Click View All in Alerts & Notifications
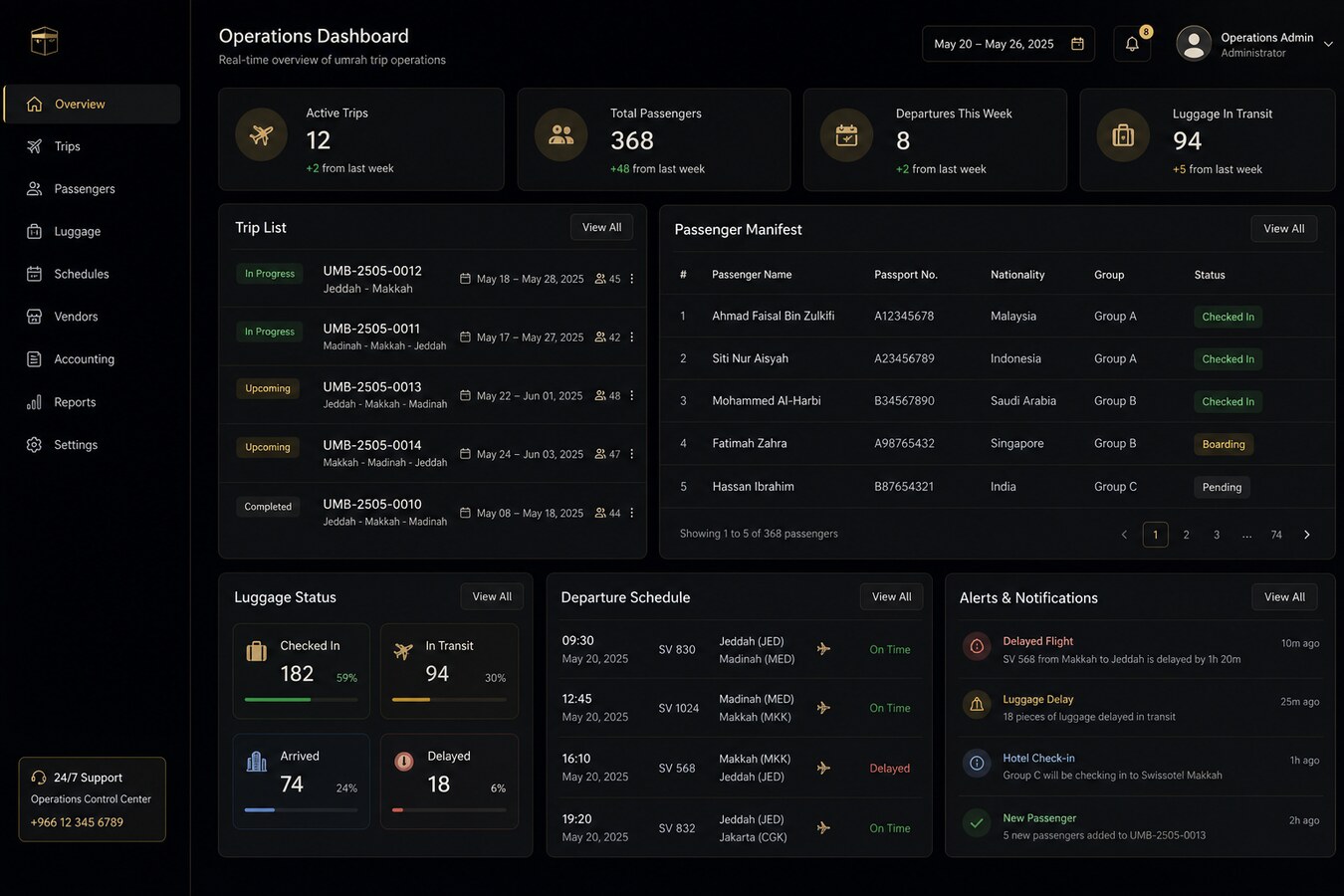The height and width of the screenshot is (896, 1344). pyautogui.click(x=1284, y=597)
